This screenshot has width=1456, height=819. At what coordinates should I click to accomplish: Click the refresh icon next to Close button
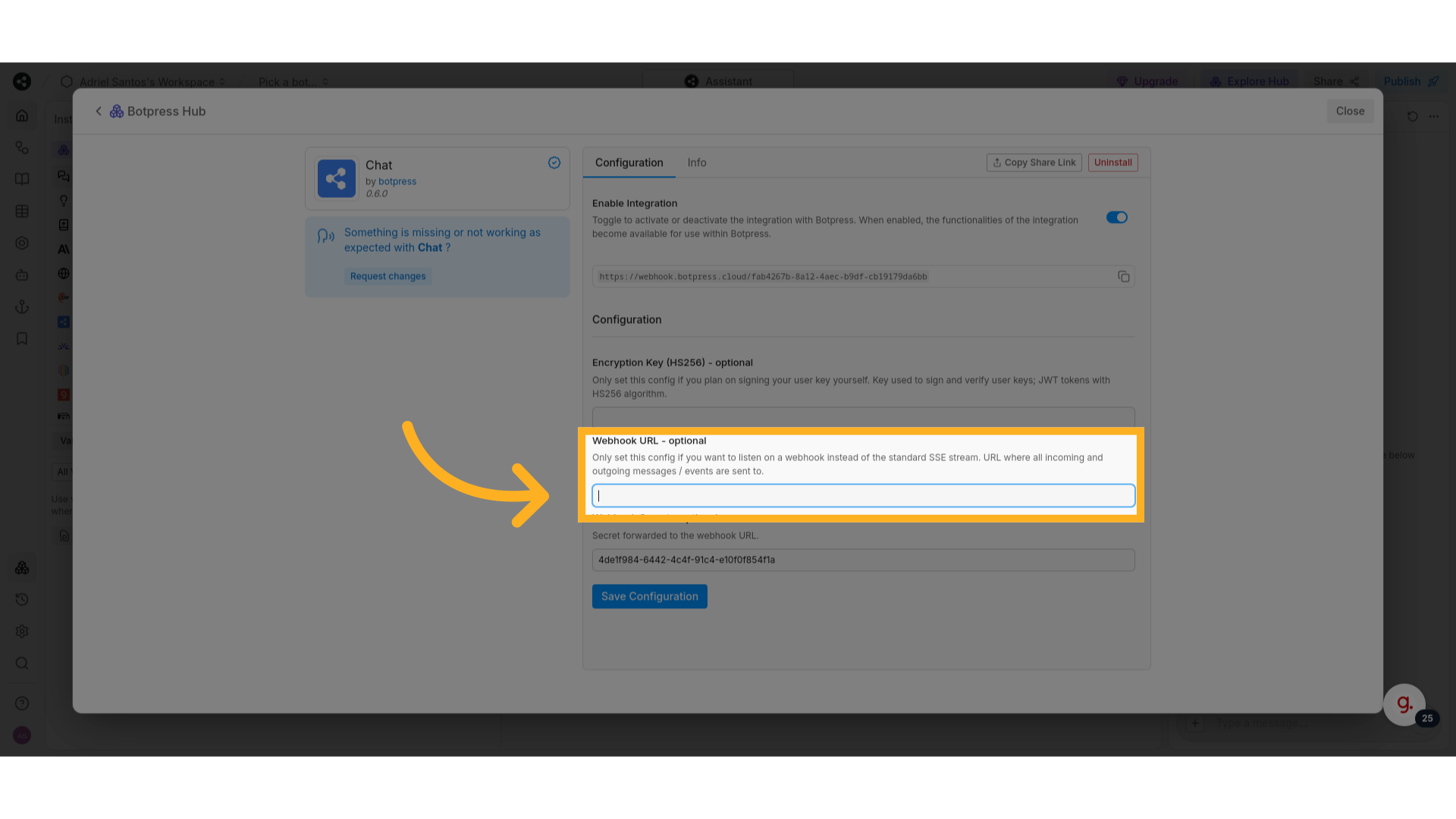pyautogui.click(x=1412, y=116)
